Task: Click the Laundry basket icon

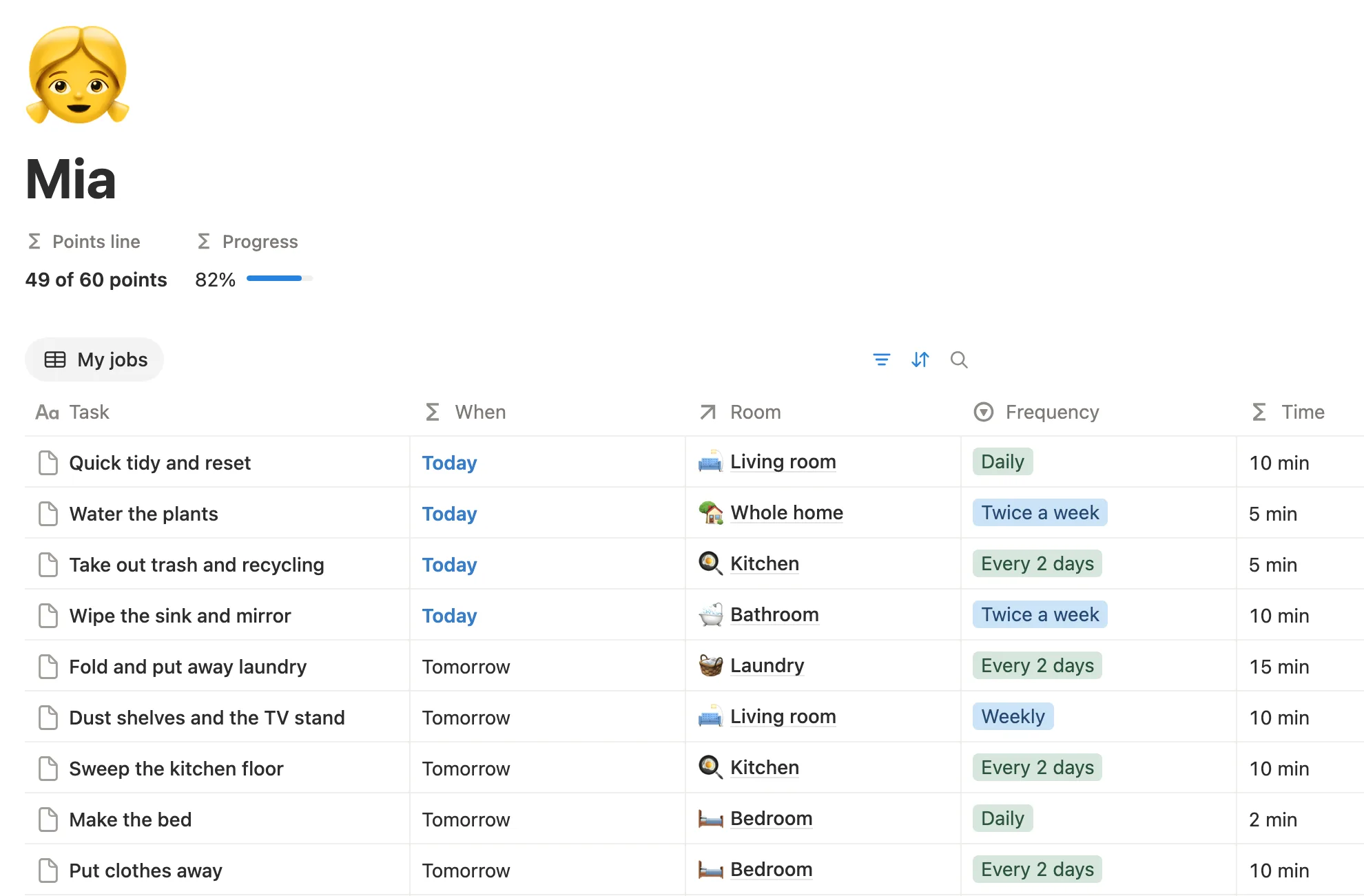Action: coord(710,666)
